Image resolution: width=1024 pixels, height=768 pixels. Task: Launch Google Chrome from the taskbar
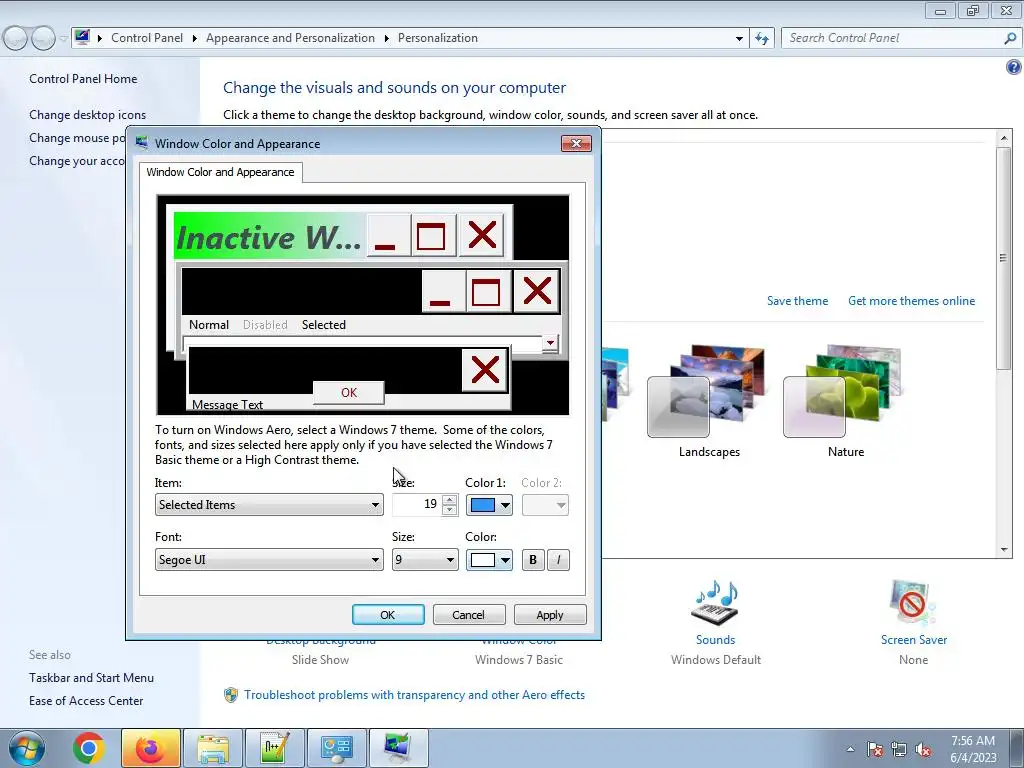point(89,748)
